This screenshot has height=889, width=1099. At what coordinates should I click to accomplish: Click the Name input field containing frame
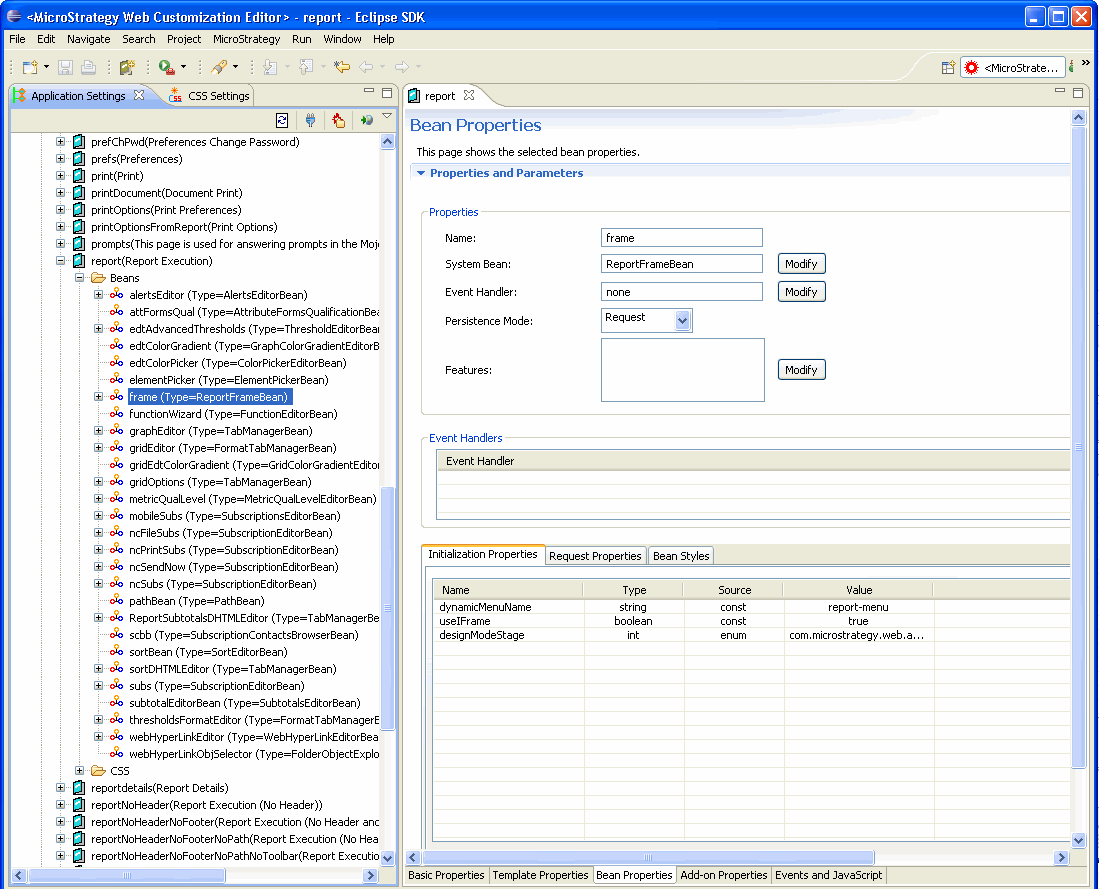(x=681, y=238)
